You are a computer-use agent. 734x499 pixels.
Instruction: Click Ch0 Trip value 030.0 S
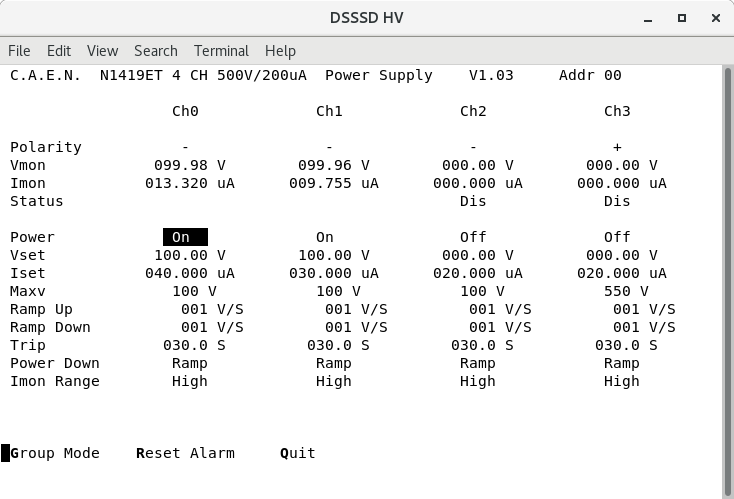coord(194,345)
